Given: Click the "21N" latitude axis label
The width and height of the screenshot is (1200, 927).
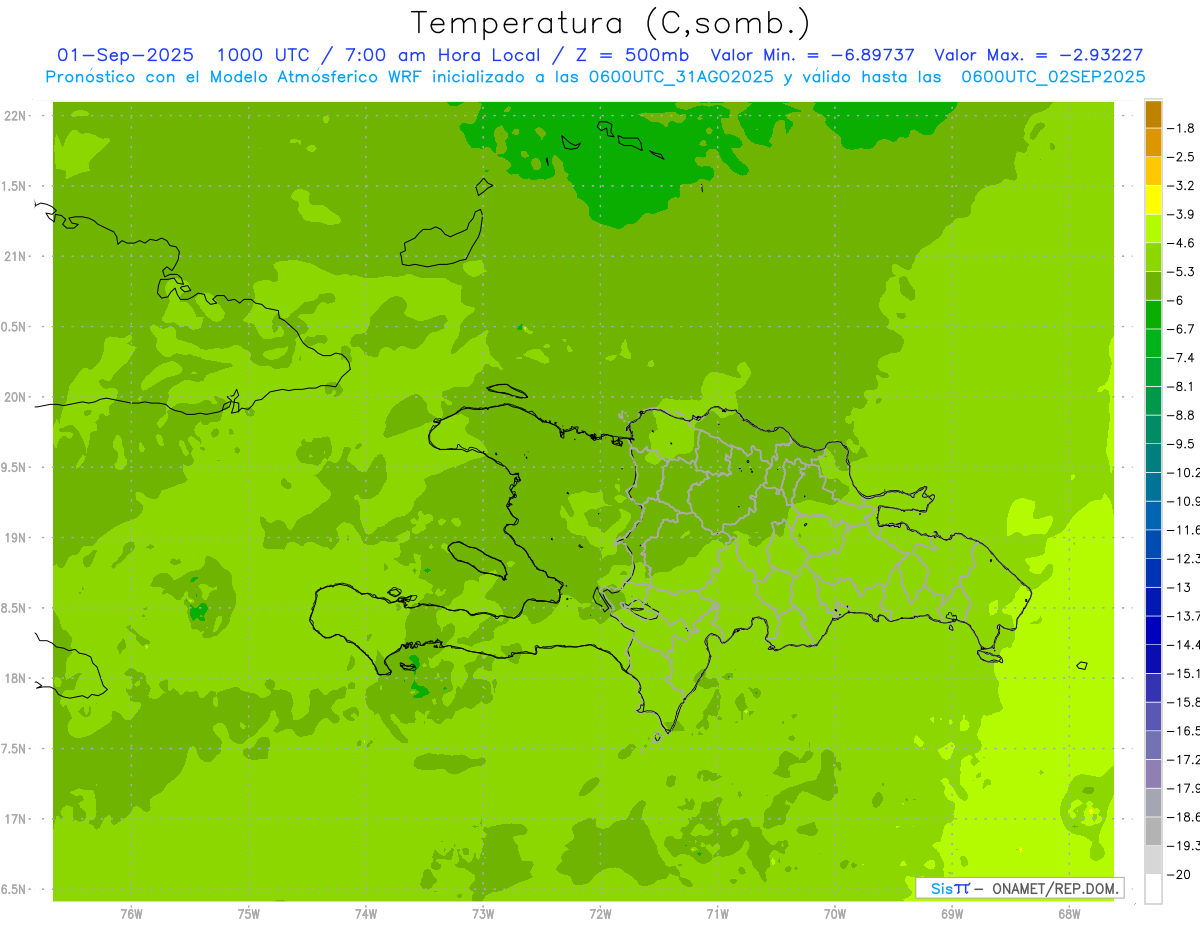Looking at the screenshot, I should [16, 257].
